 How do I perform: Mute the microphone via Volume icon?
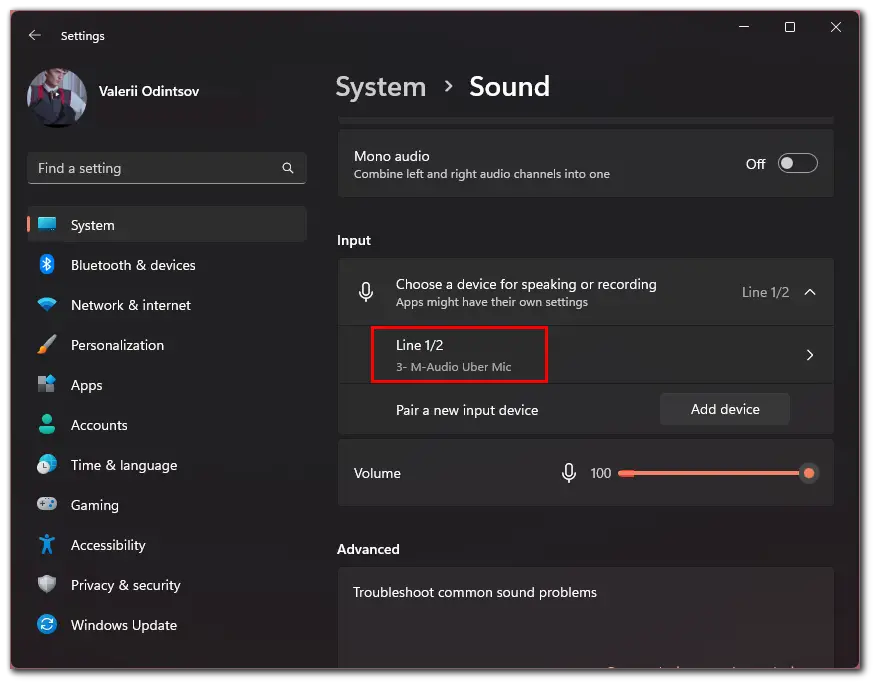569,473
